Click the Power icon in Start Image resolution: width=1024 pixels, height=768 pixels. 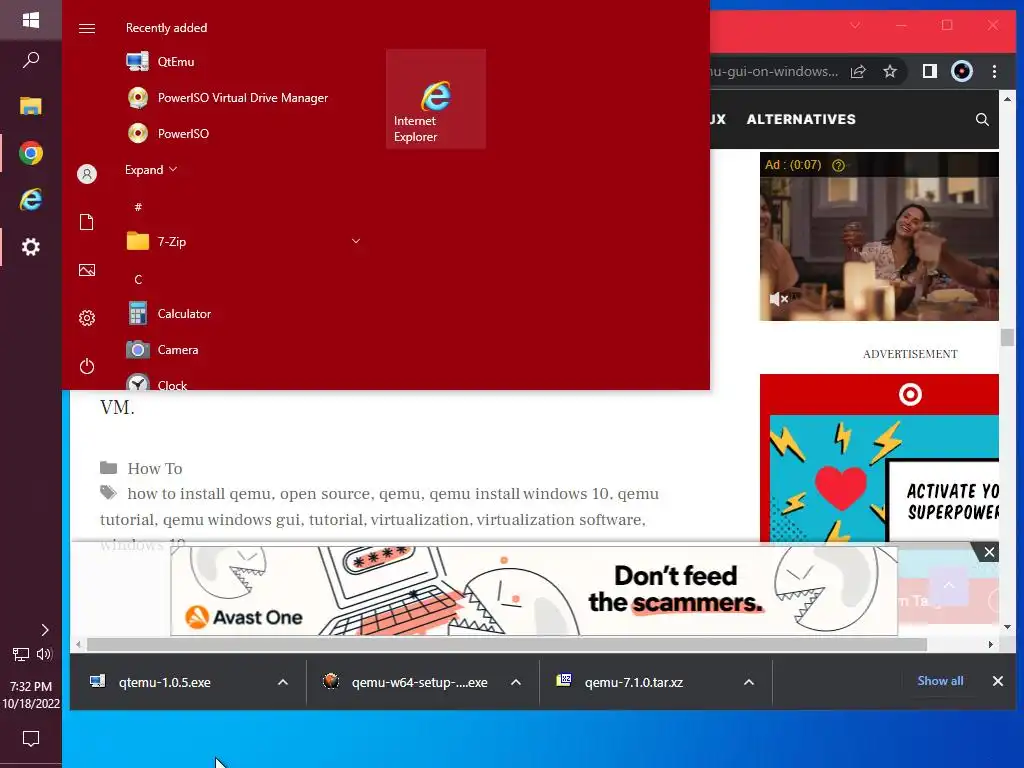pos(87,366)
